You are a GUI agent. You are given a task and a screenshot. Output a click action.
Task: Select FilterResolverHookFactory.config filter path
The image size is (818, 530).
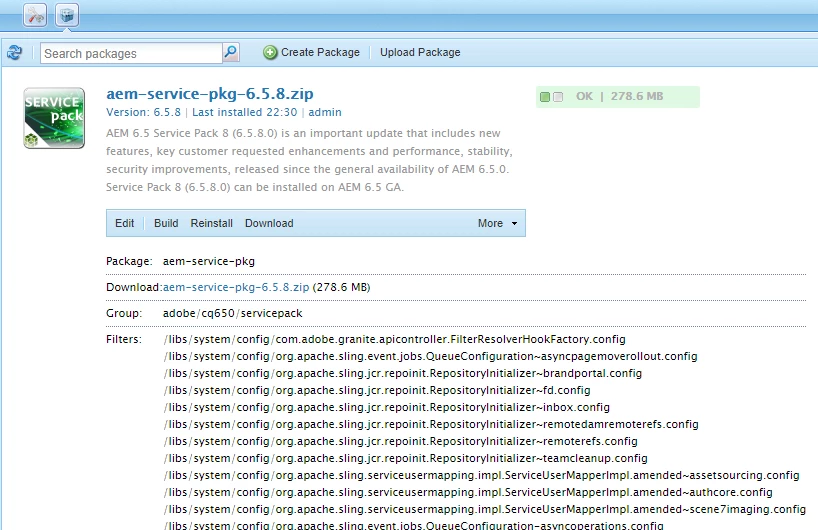tap(394, 340)
